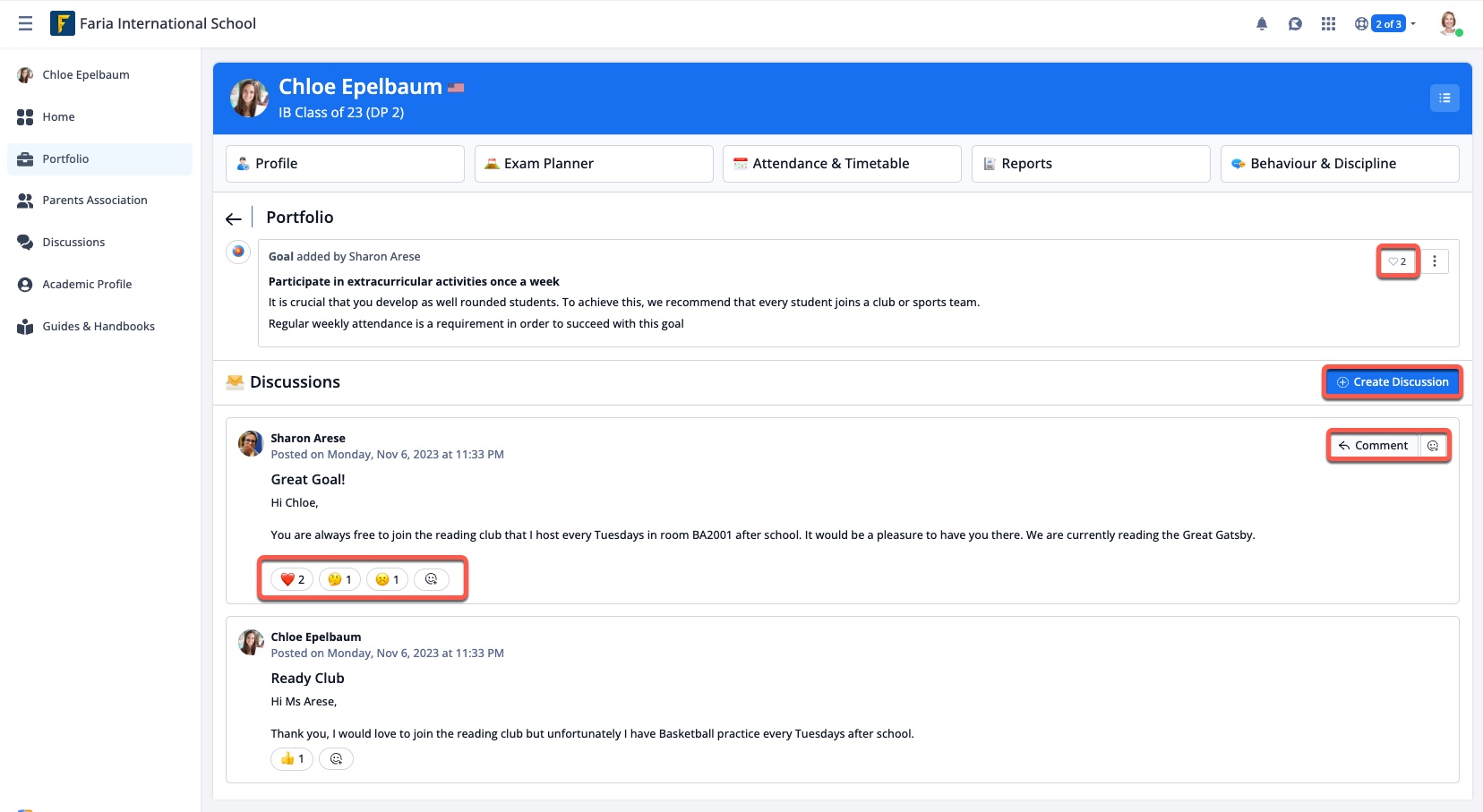Click the back arrow next to Portfolio
Image resolution: width=1483 pixels, height=812 pixels.
click(x=234, y=218)
